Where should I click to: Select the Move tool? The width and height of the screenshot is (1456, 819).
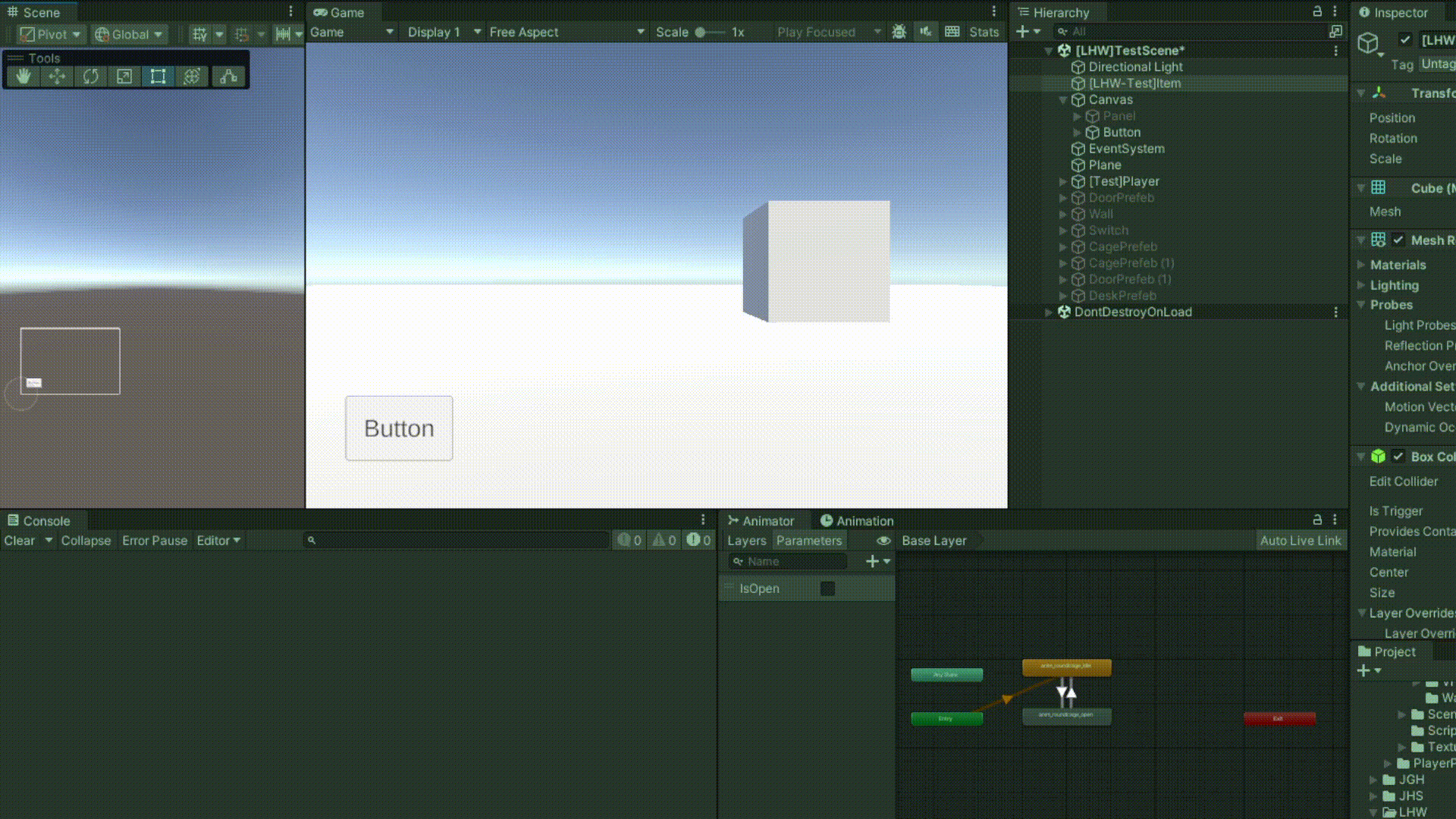point(57,77)
